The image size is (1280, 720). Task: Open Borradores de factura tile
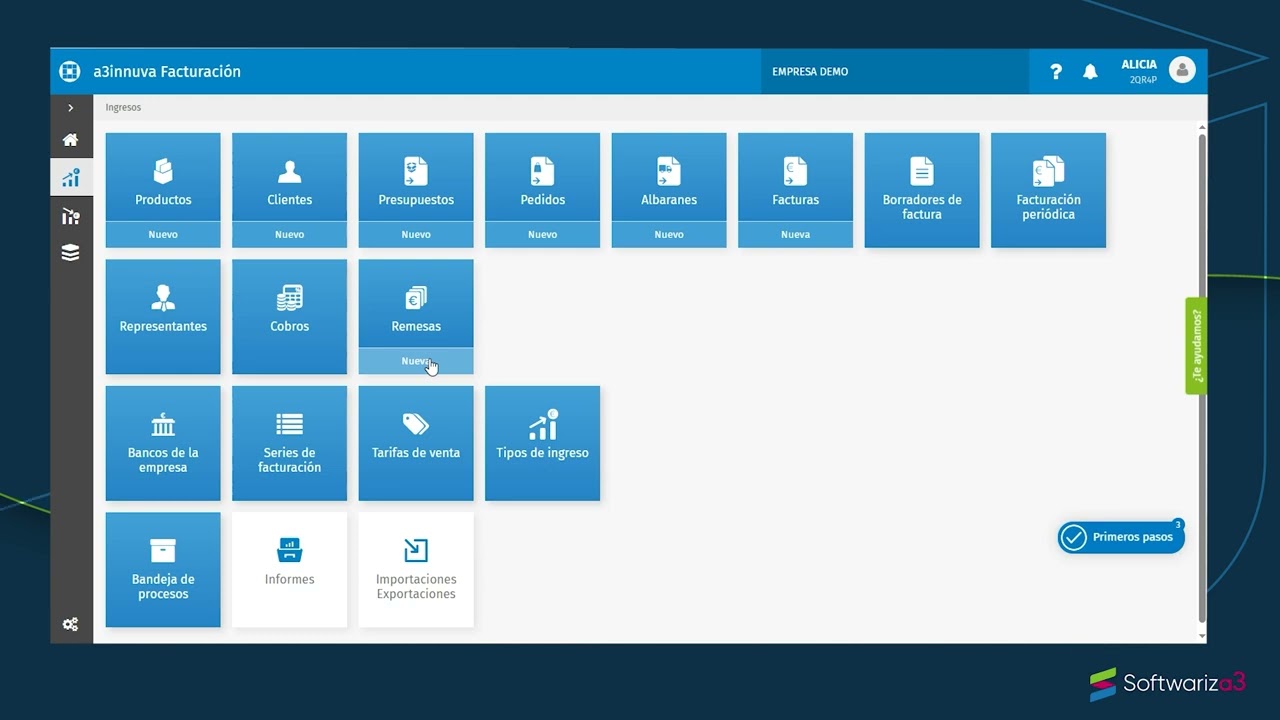(x=922, y=190)
